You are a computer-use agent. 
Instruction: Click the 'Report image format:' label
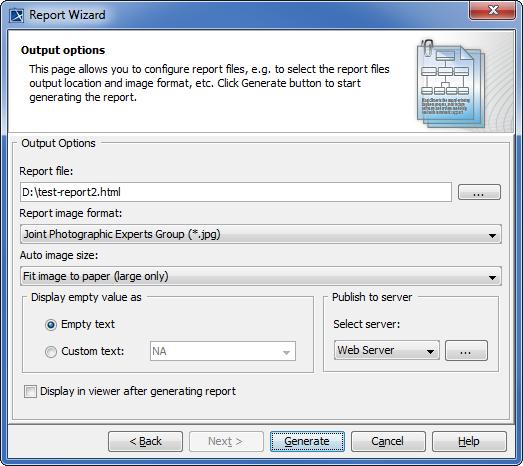pos(71,213)
